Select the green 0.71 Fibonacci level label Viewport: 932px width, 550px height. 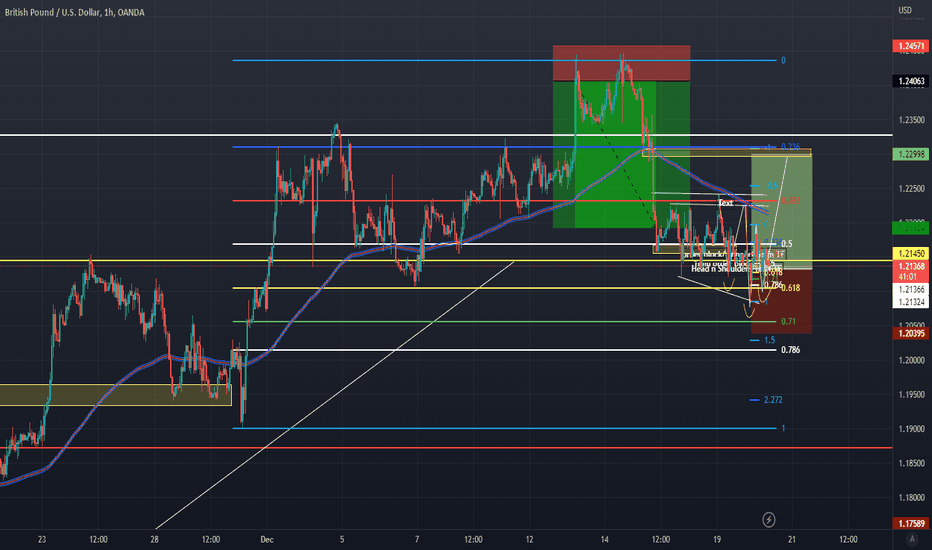click(788, 322)
